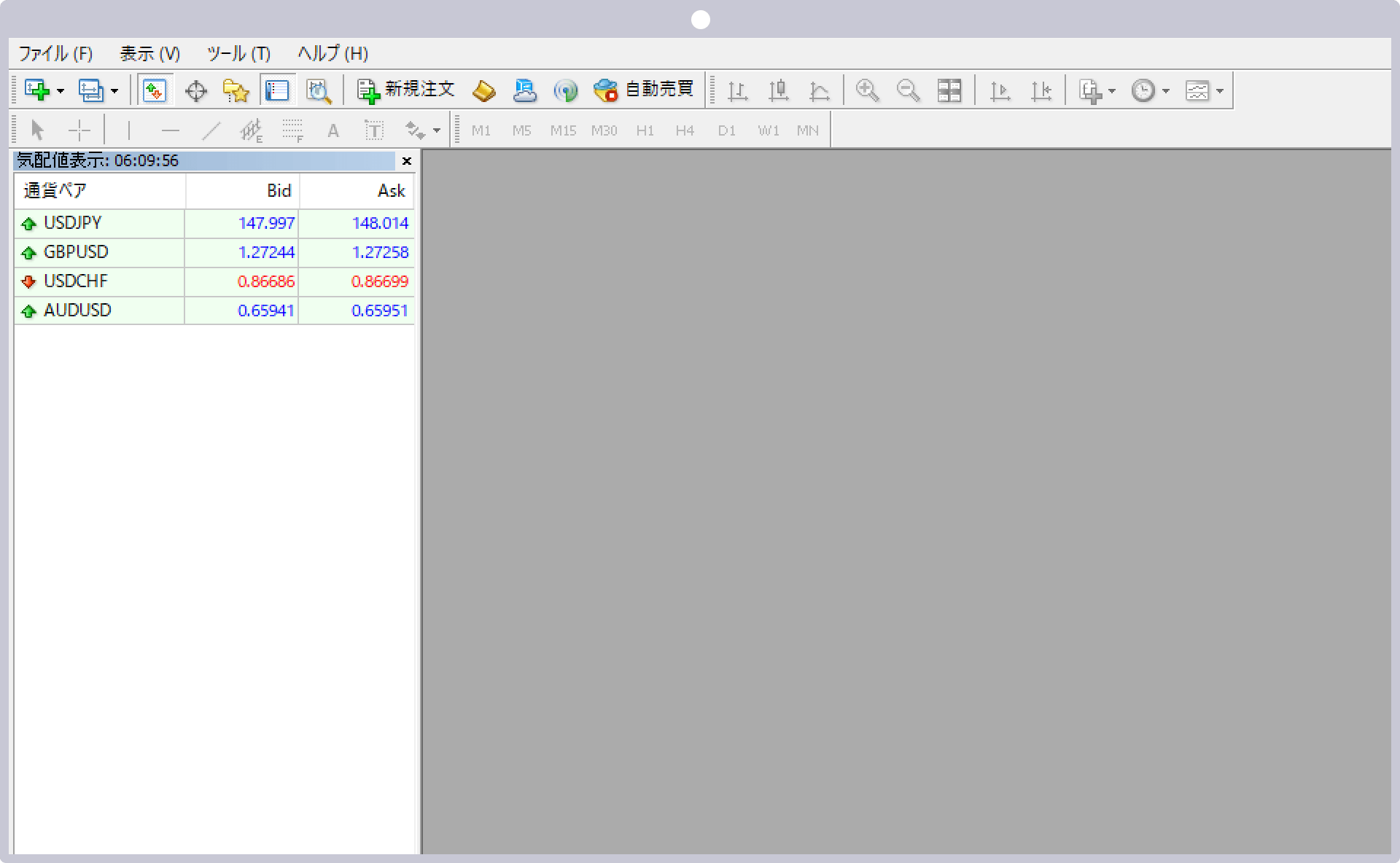Screen dimensions: 1400x863
Task: Select the candlestick chart icon
Action: point(779,90)
